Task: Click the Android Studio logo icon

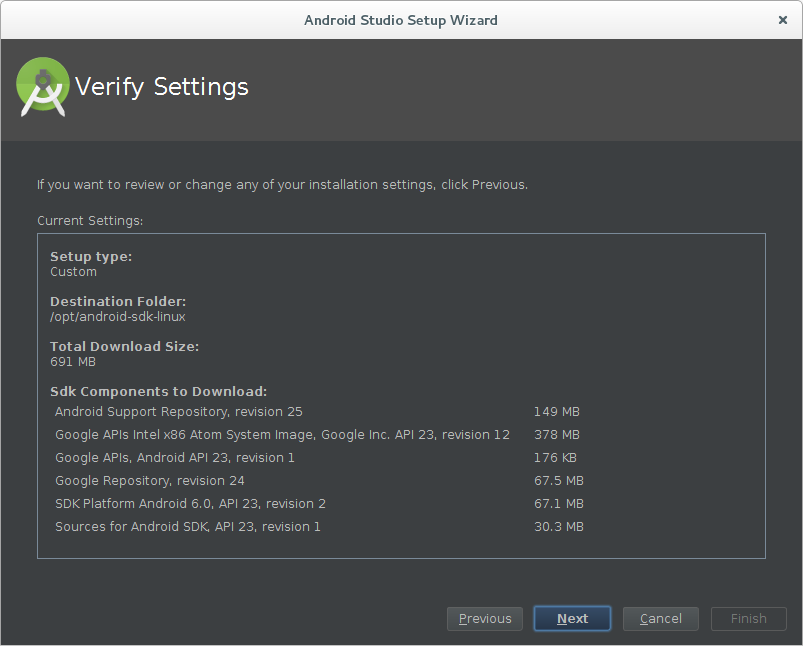Action: click(43, 87)
